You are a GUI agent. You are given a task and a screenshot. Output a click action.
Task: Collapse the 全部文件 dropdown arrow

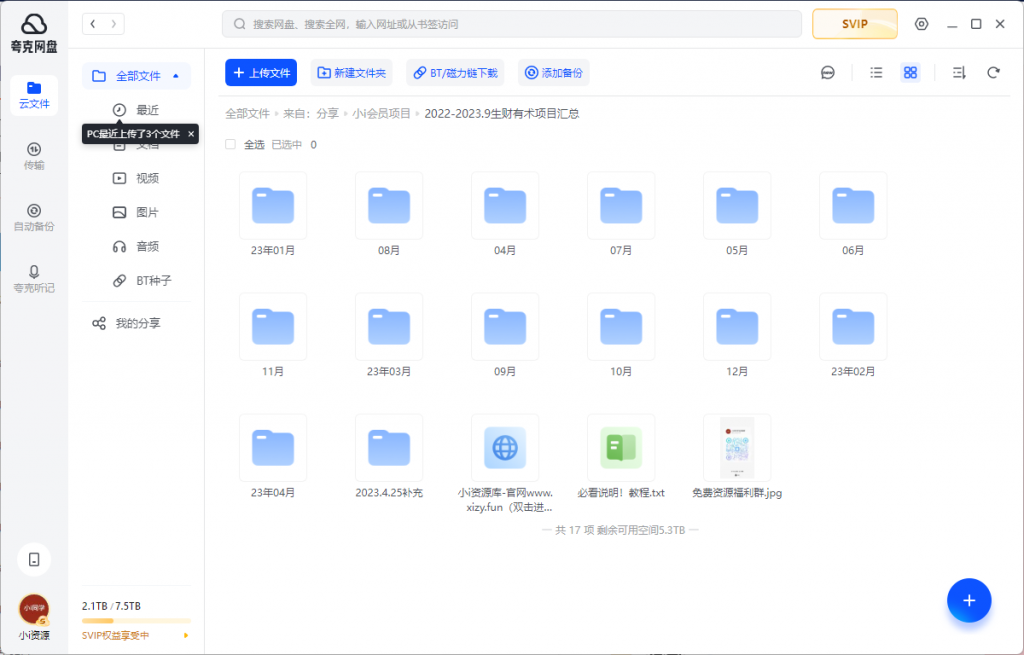[x=176, y=76]
